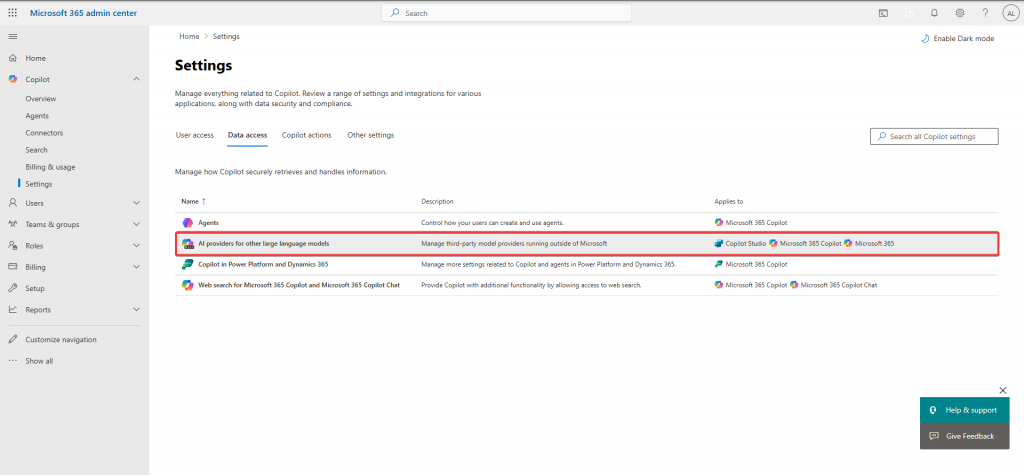1024x476 pixels.
Task: Click the Name column sort arrow
Action: coord(204,202)
